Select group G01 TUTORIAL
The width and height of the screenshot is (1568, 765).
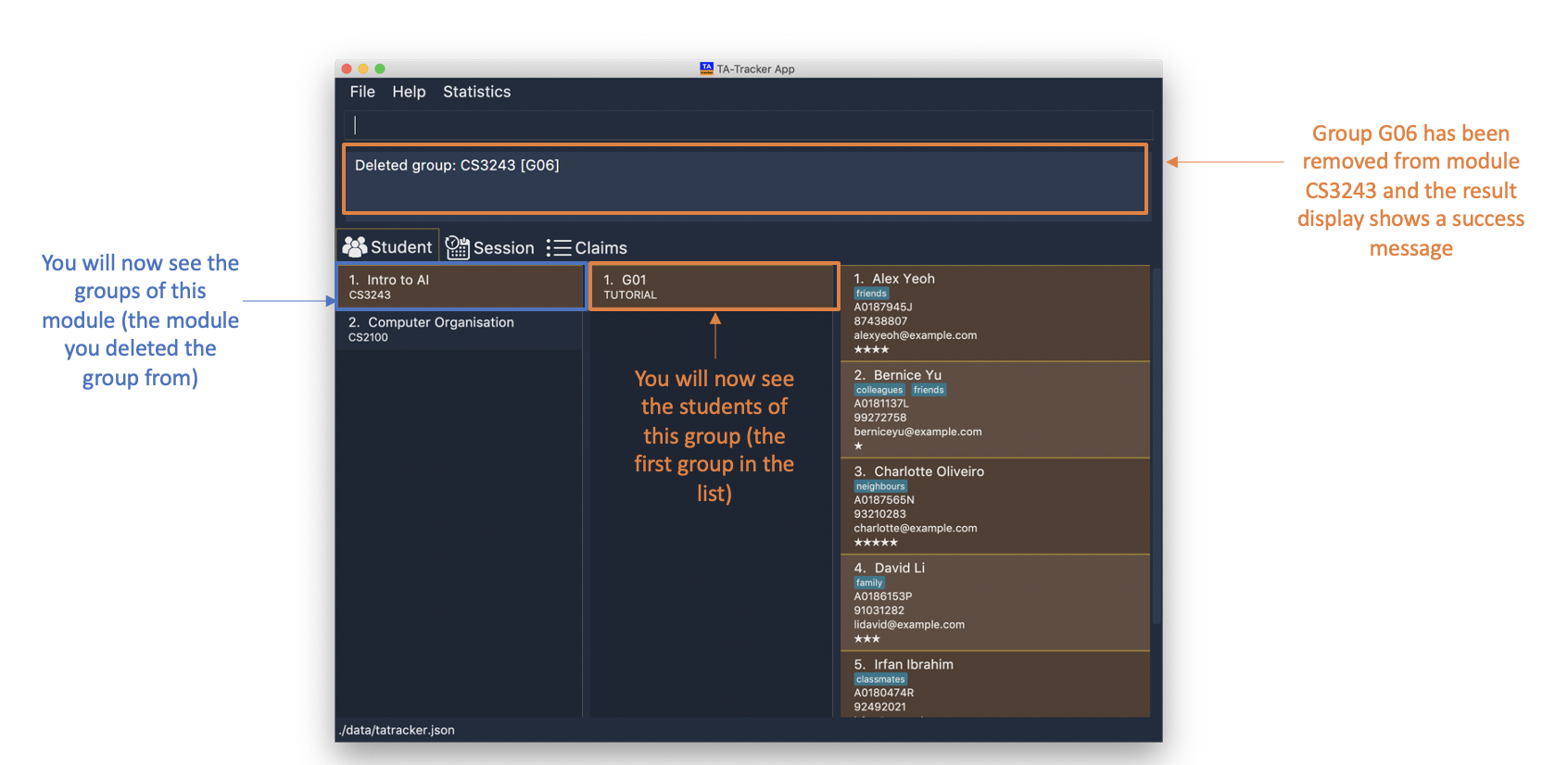(714, 286)
